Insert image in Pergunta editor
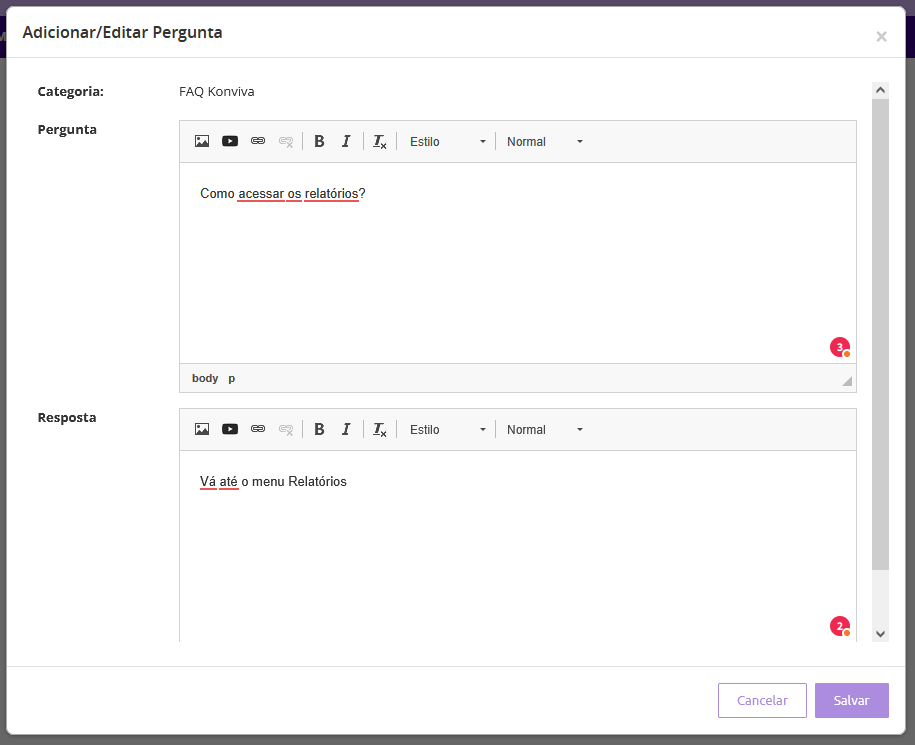This screenshot has height=745, width=915. (x=202, y=142)
